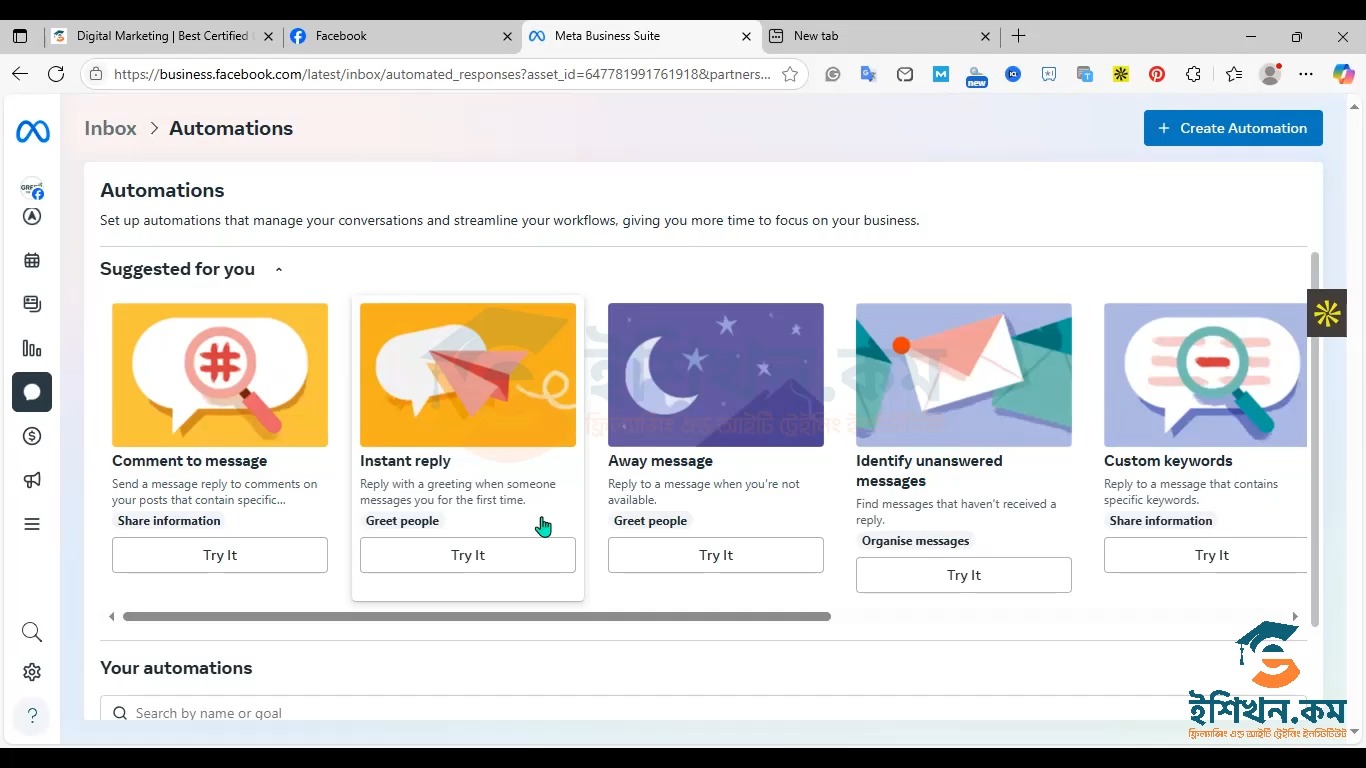Open the Content icon in the sidebar

pos(32,304)
